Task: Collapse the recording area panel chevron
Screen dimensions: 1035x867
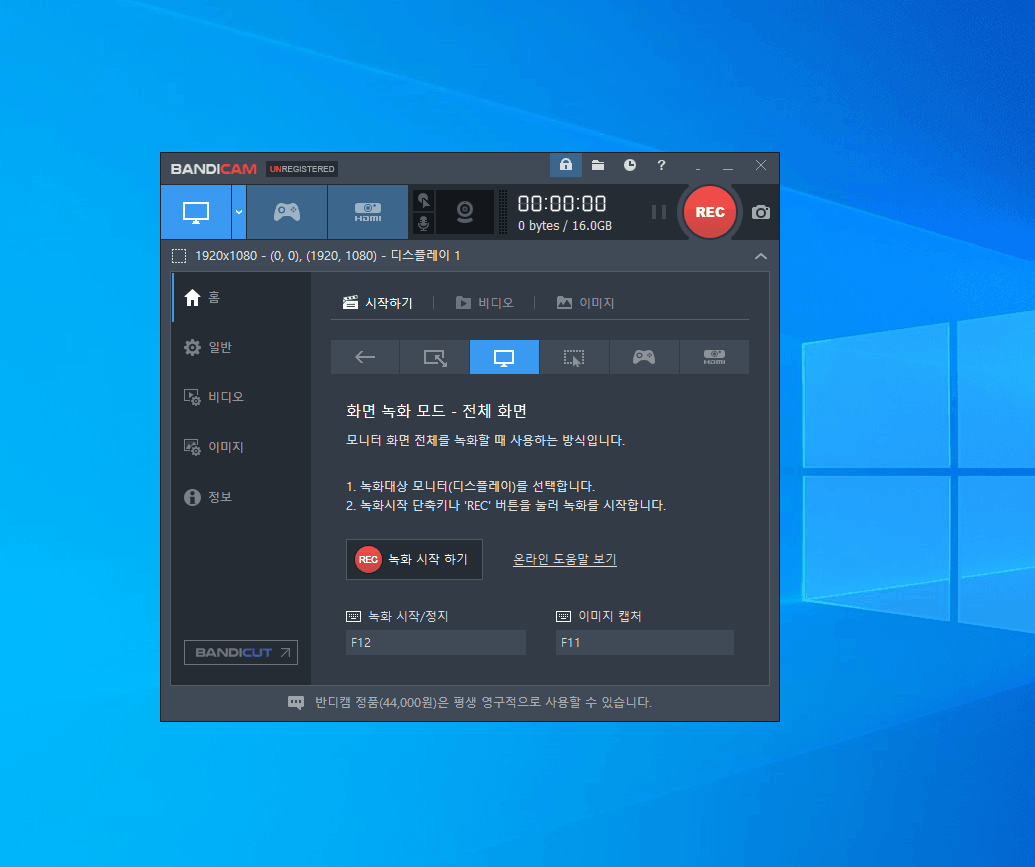Action: click(x=760, y=256)
